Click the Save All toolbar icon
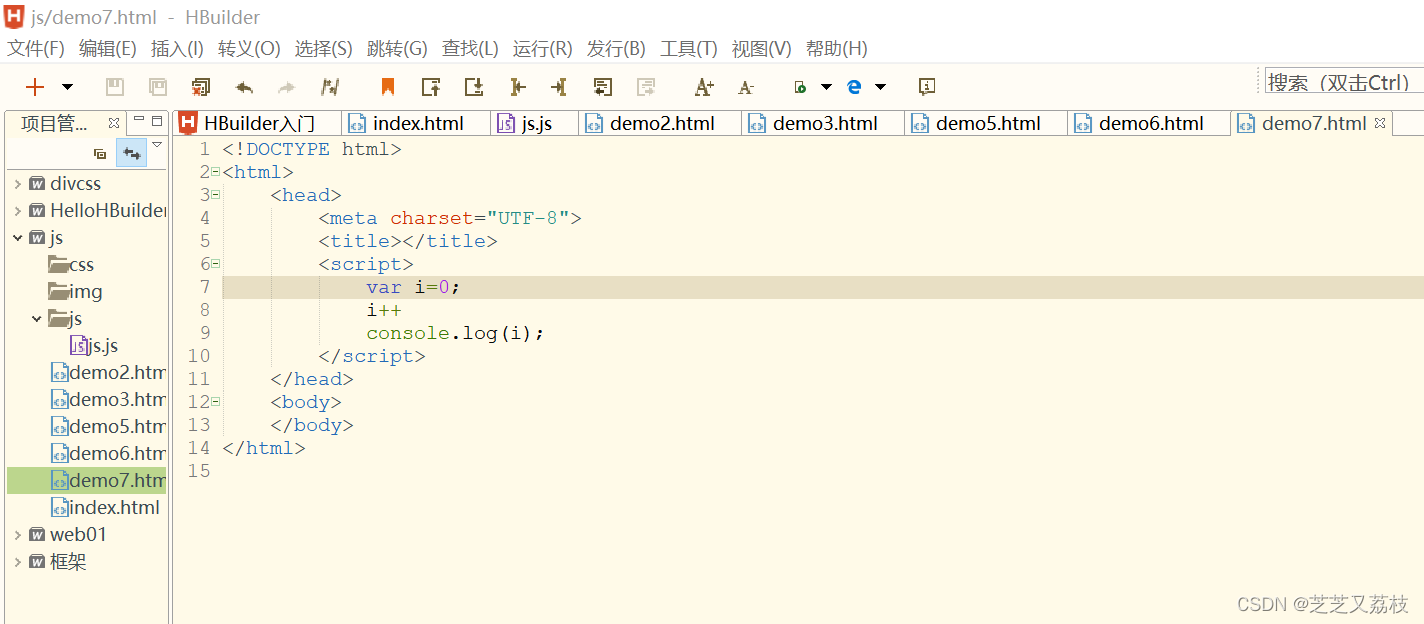 (158, 87)
